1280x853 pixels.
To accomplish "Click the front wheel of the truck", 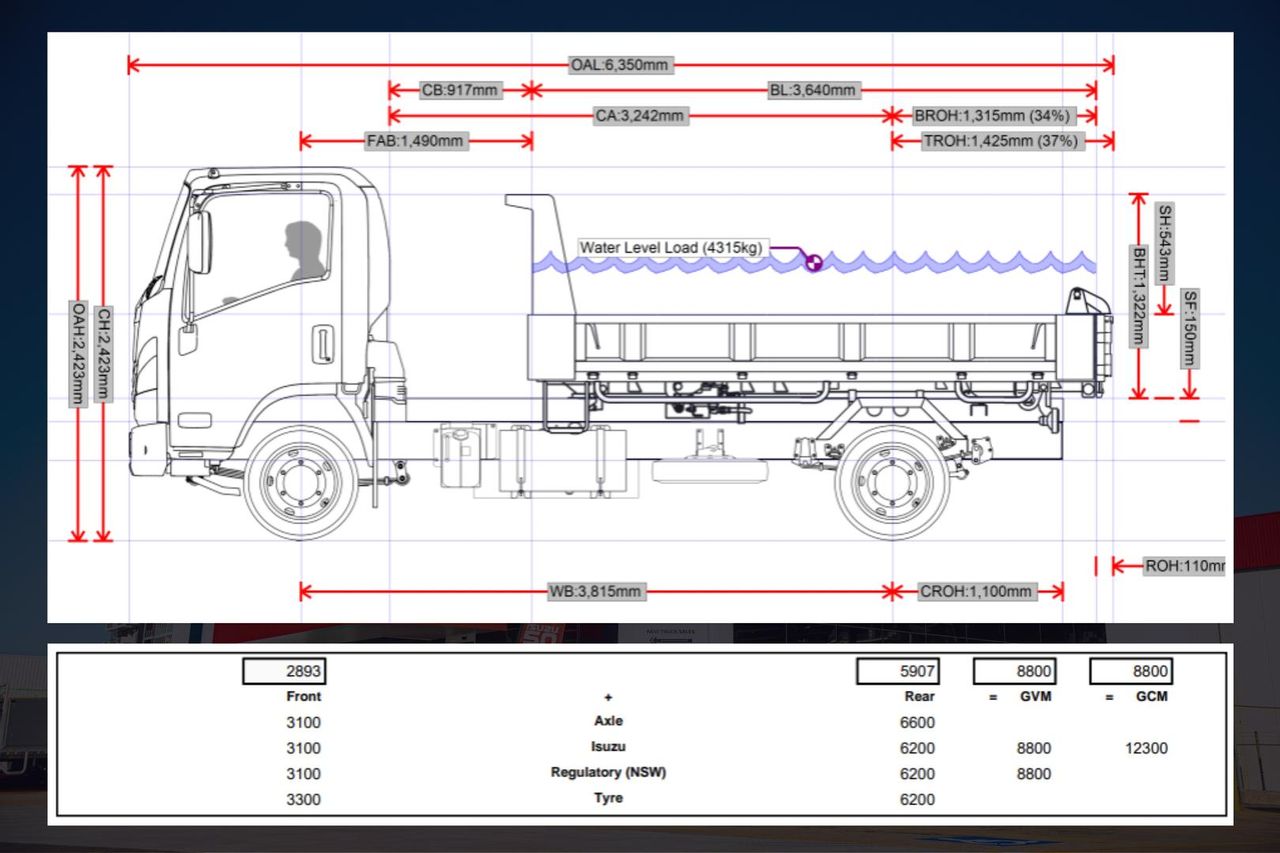I will 301,483.
